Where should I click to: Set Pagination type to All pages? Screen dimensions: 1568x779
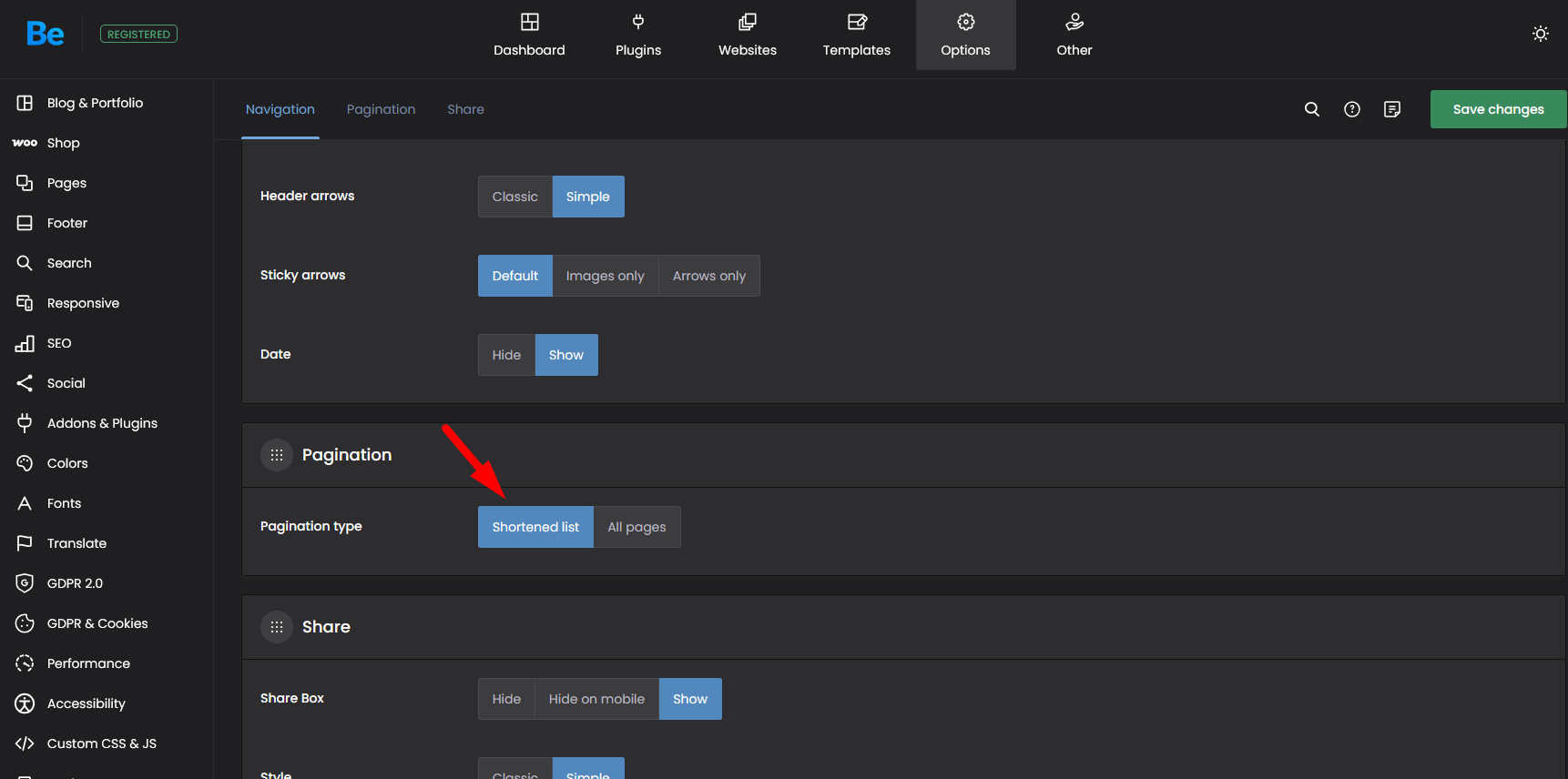point(636,527)
